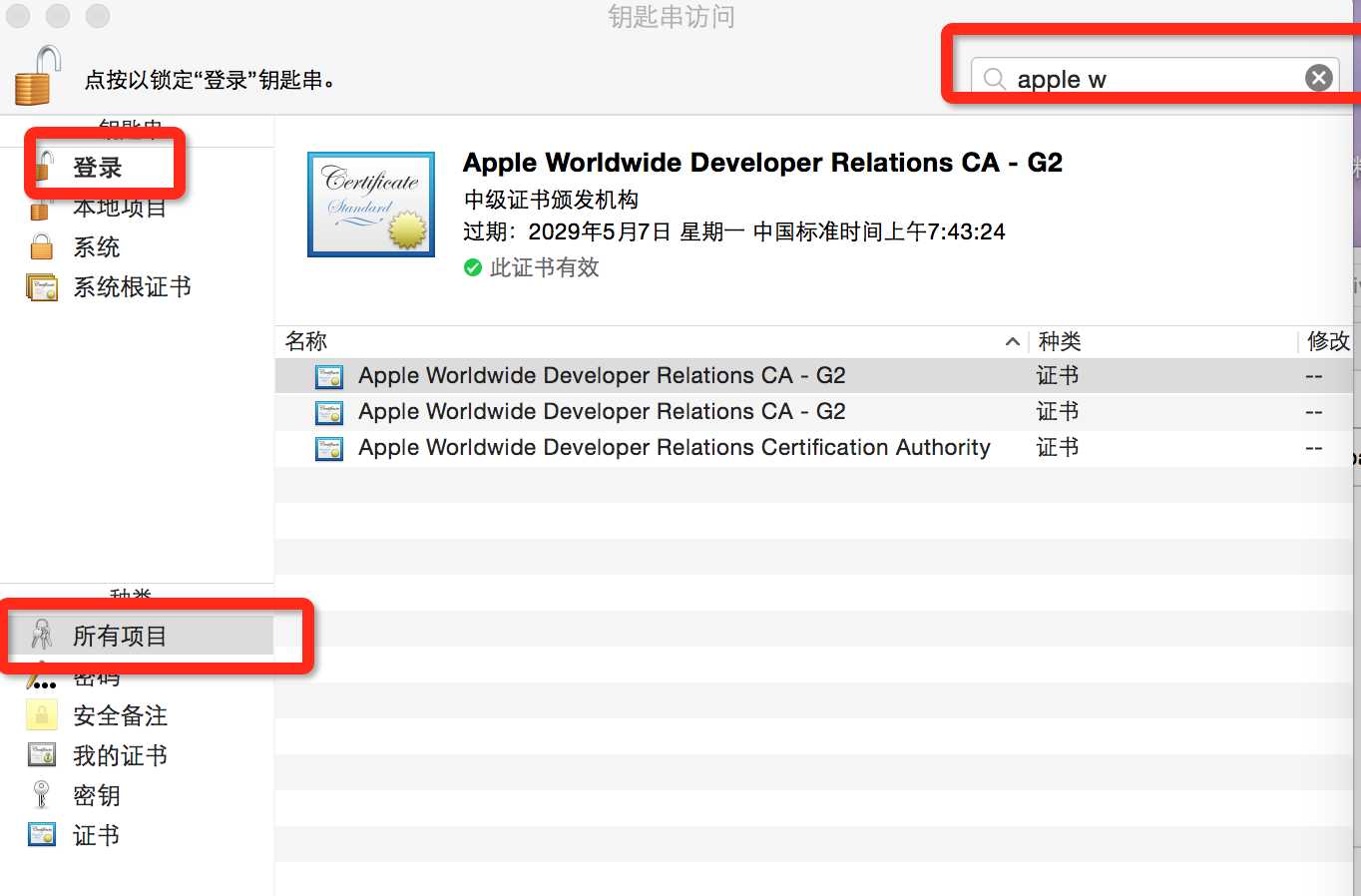Click the blue certificate icon beside 证书
This screenshot has width=1361, height=896.
pyautogui.click(x=42, y=835)
